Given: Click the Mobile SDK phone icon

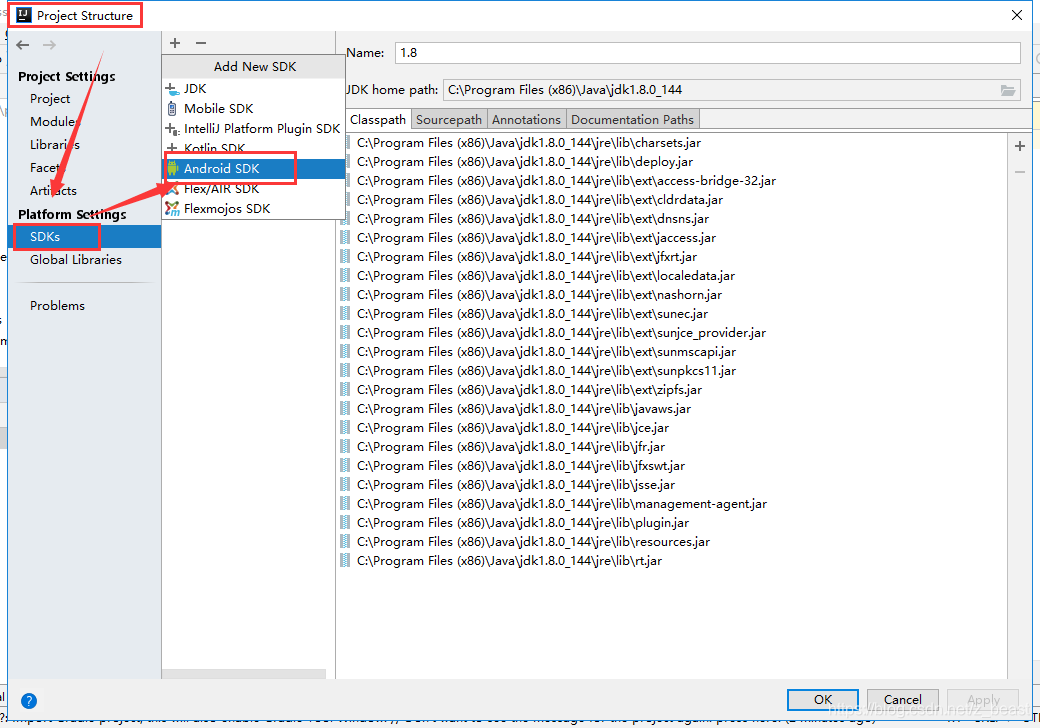Looking at the screenshot, I should 172,109.
